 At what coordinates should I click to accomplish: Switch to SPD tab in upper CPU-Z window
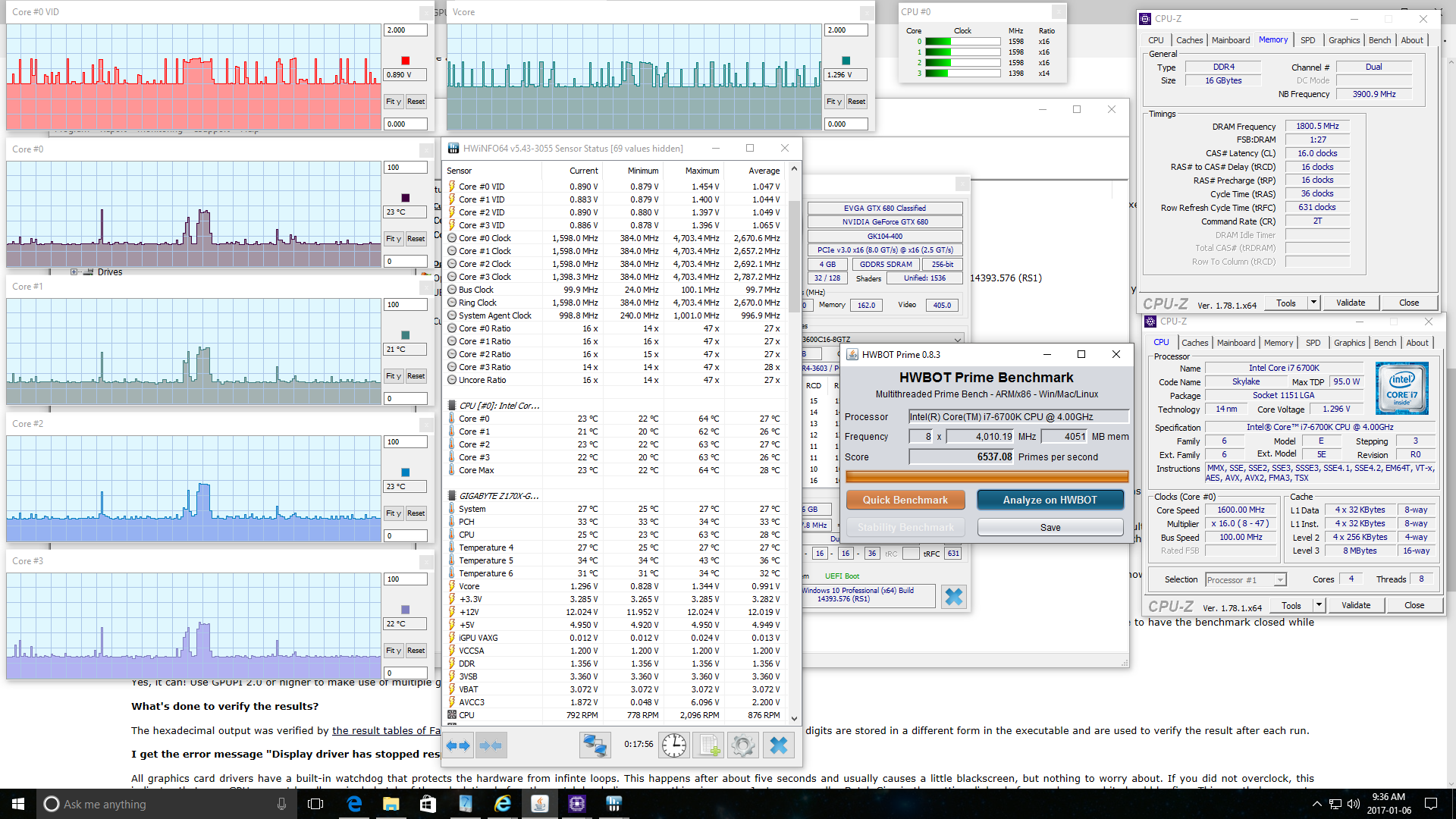tap(1308, 40)
